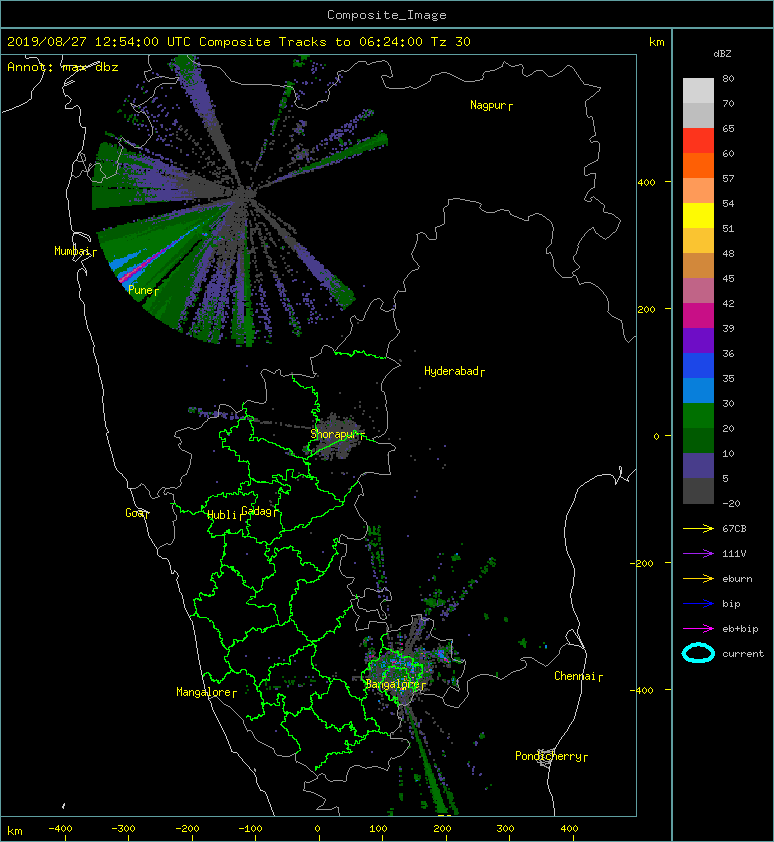Click the Nagpur city label
Image resolution: width=774 pixels, height=842 pixels.
(x=489, y=105)
